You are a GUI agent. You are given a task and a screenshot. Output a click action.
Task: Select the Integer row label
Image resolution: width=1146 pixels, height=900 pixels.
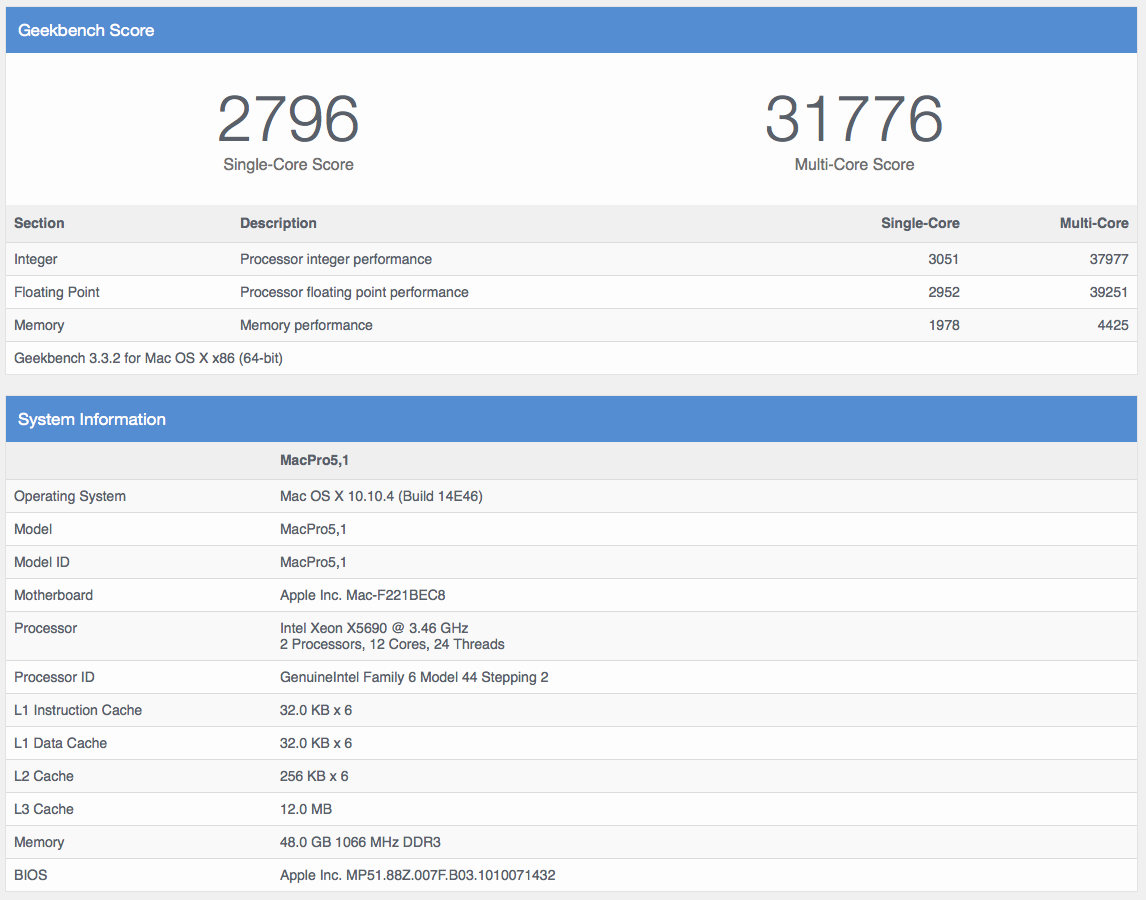click(x=36, y=260)
